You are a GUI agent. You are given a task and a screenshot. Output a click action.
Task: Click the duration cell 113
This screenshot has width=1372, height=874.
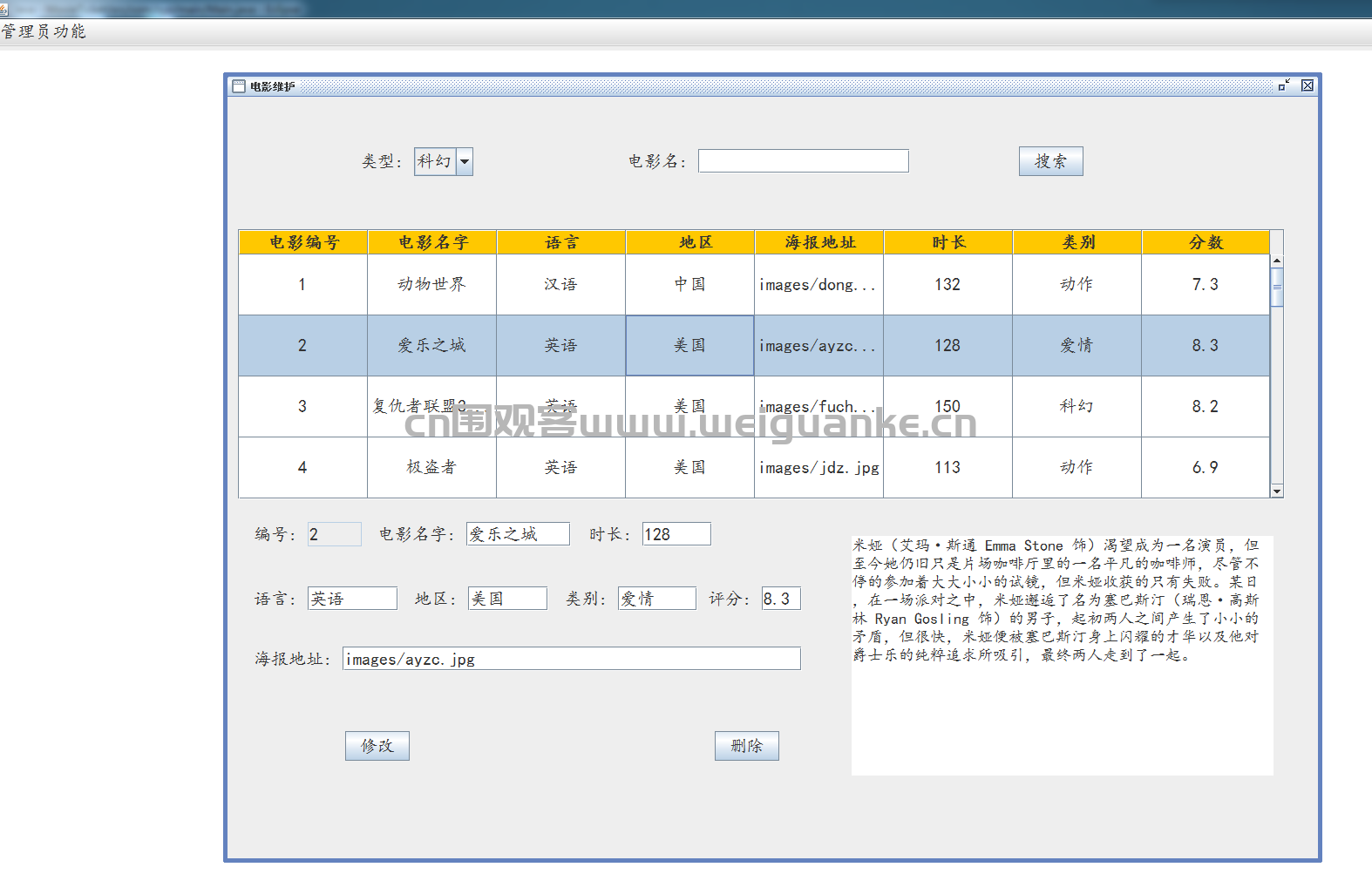tap(948, 468)
